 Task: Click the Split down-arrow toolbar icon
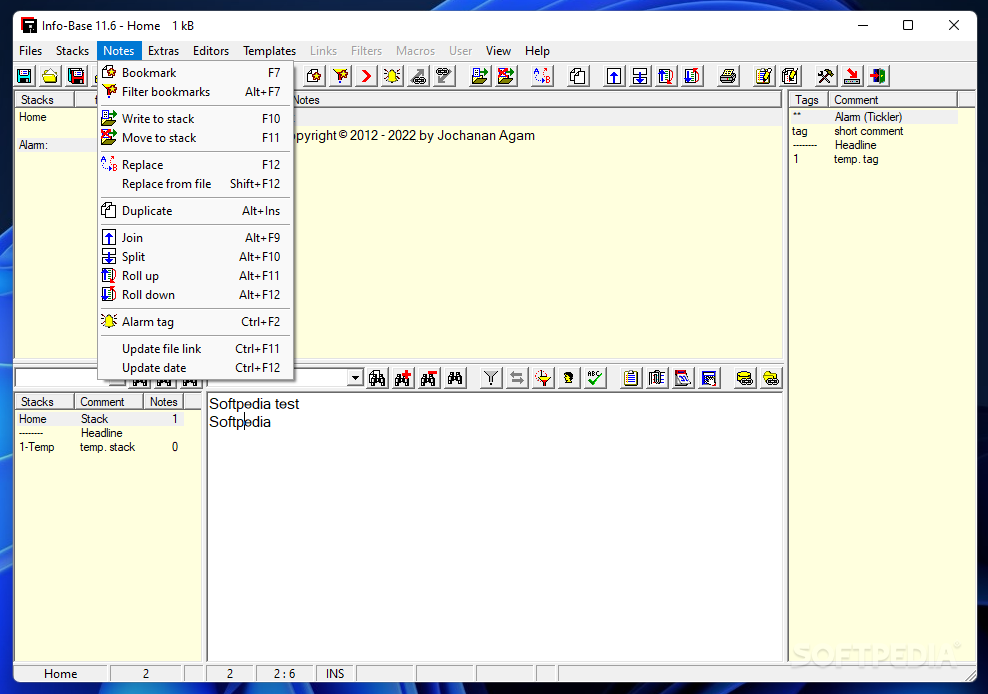pyautogui.click(x=640, y=76)
